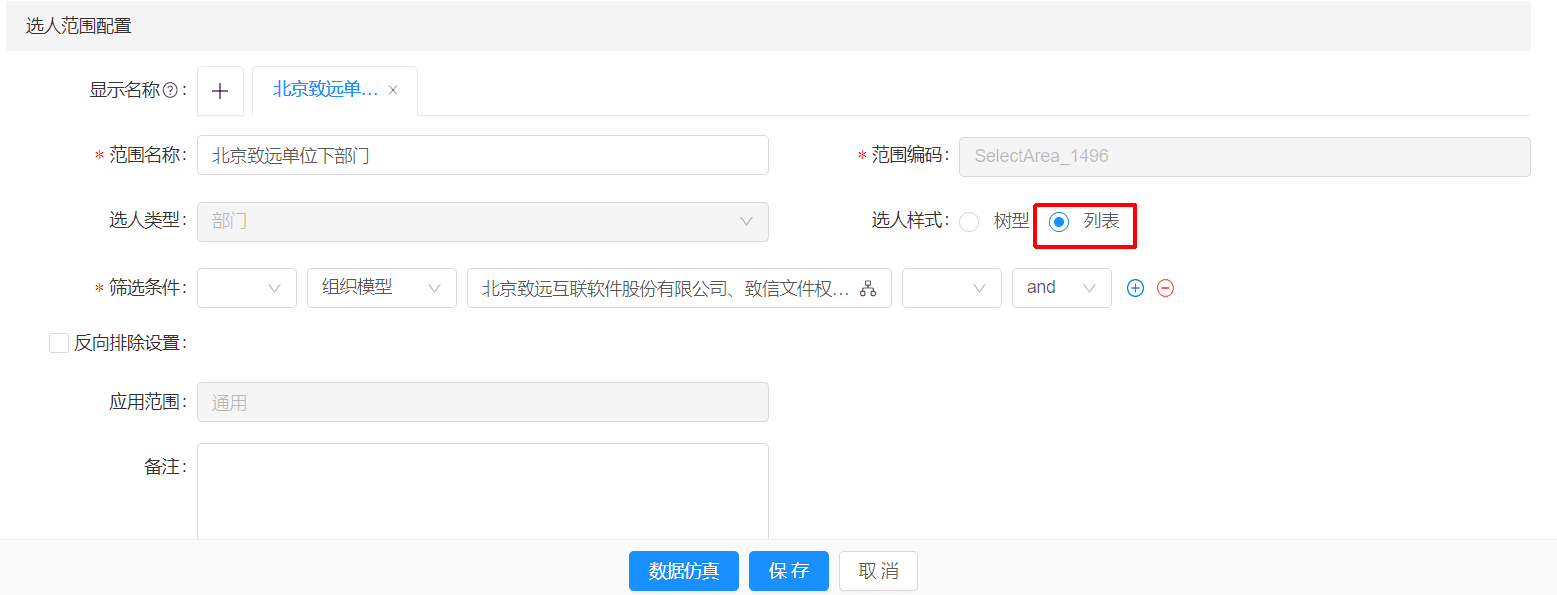Image resolution: width=1557 pixels, height=595 pixels.
Task: Open the and logic operator dropdown
Action: (1062, 288)
